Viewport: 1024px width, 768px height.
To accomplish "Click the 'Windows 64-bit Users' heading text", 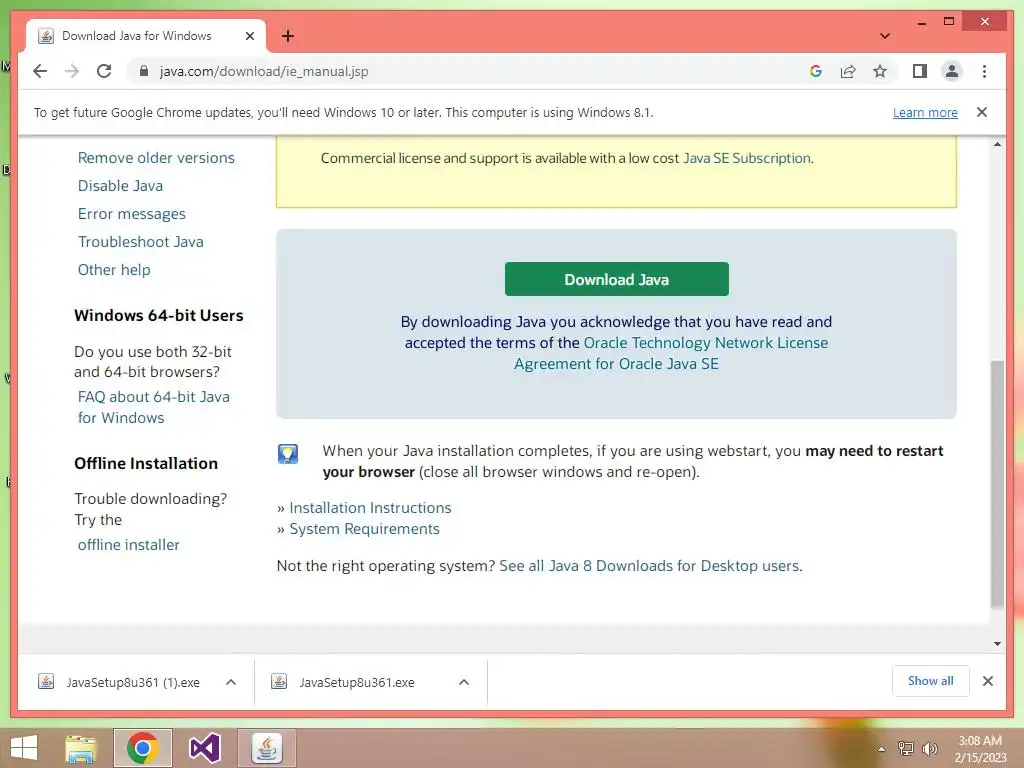I will tap(159, 315).
